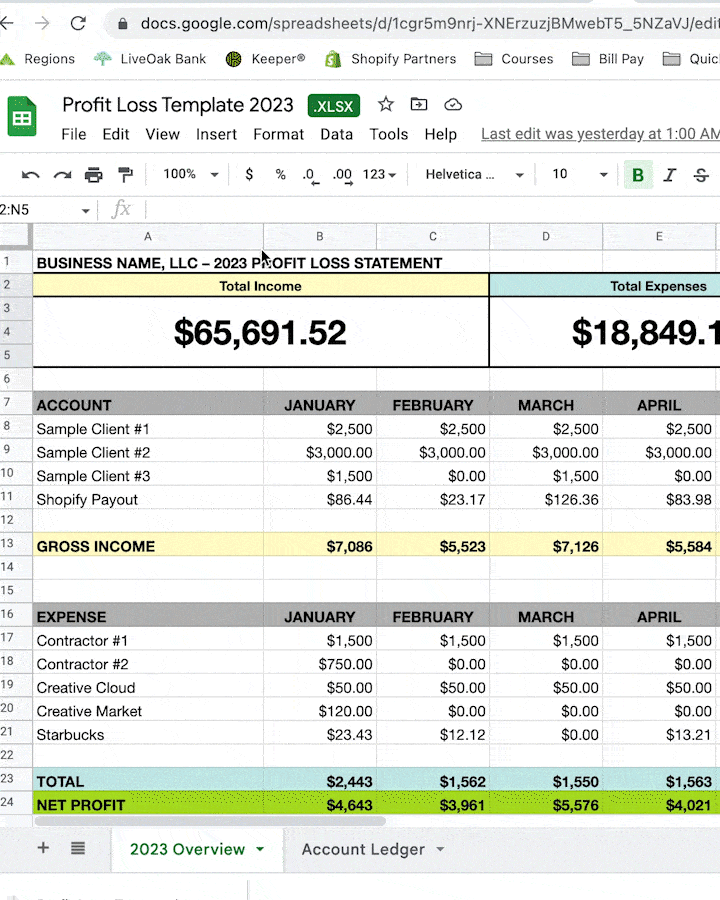Screen dimensions: 720x900
Task: Open the name box dropdown arrow
Action: pos(86,211)
